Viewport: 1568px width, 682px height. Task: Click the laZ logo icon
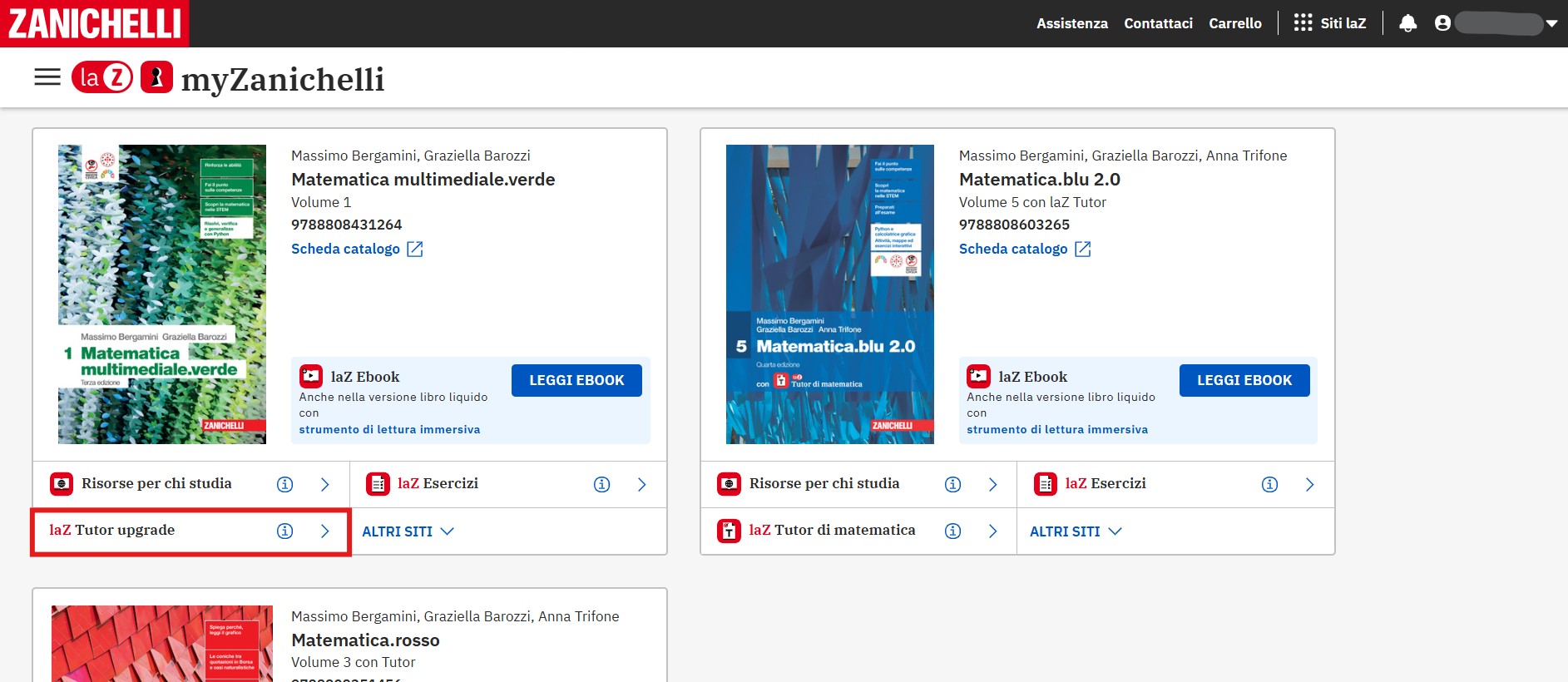point(102,77)
